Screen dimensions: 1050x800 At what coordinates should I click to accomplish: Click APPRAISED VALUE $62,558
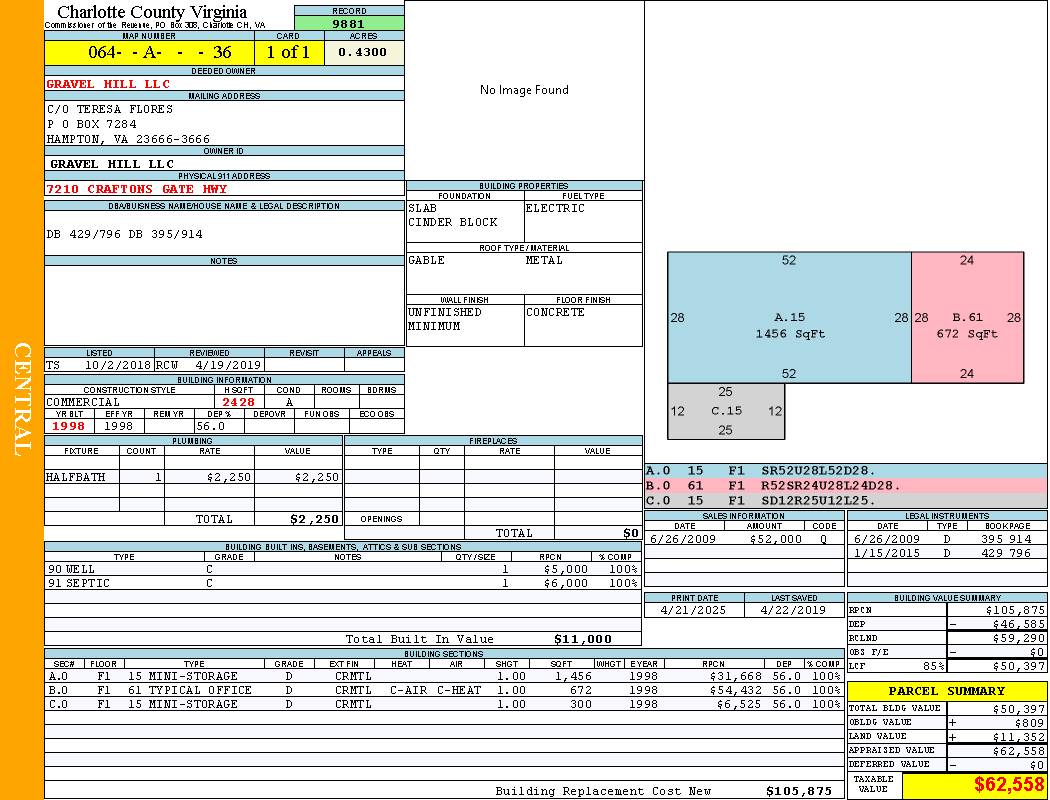[1019, 751]
